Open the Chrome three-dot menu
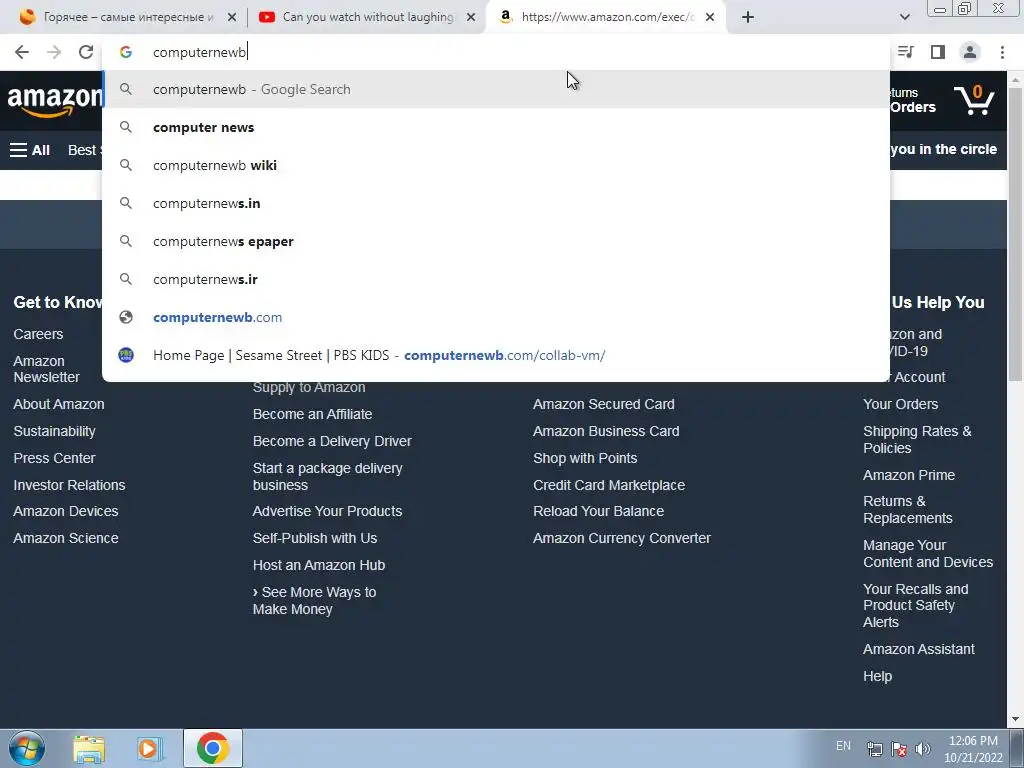The image size is (1024, 768). [1002, 52]
